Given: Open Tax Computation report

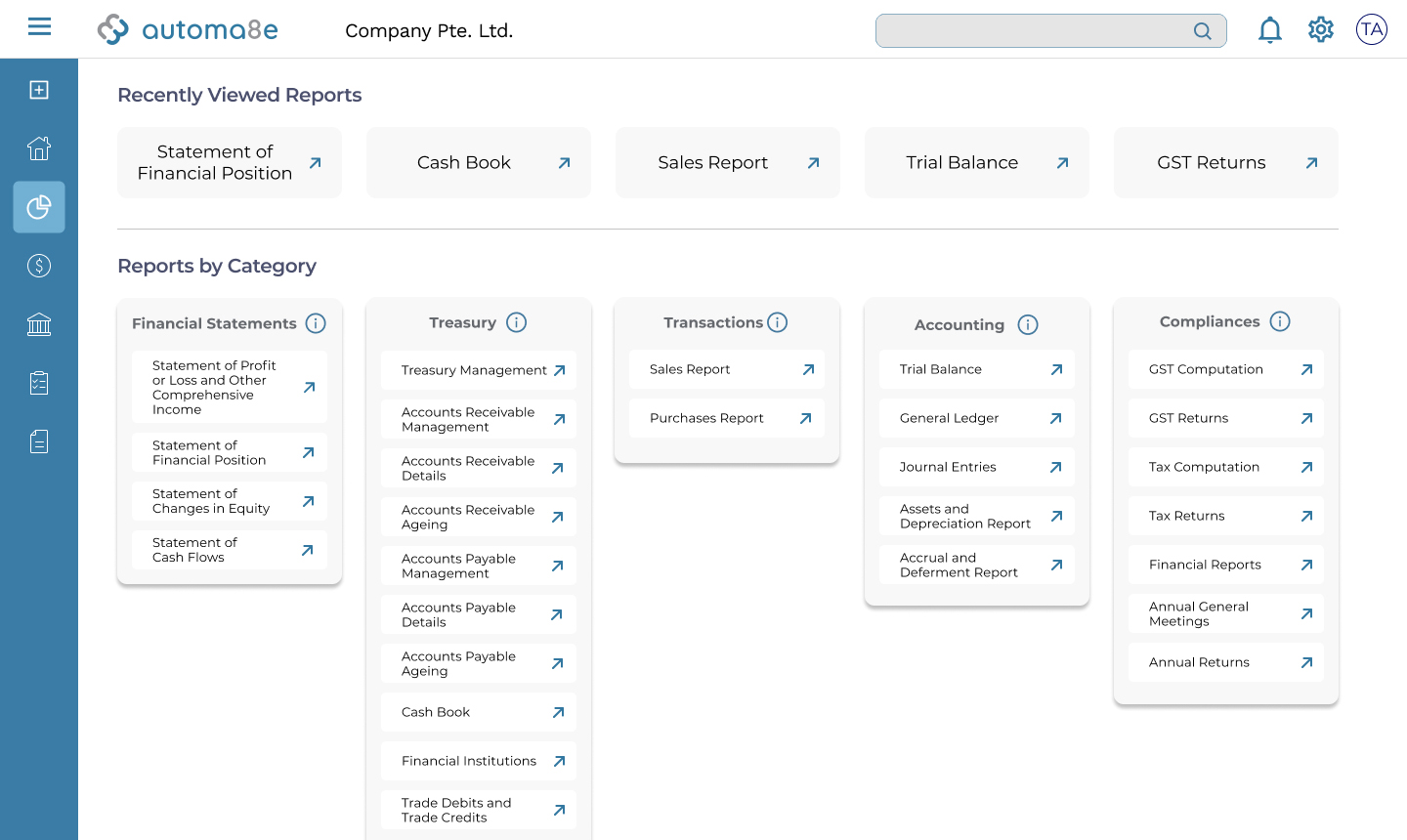Looking at the screenshot, I should click(1226, 467).
